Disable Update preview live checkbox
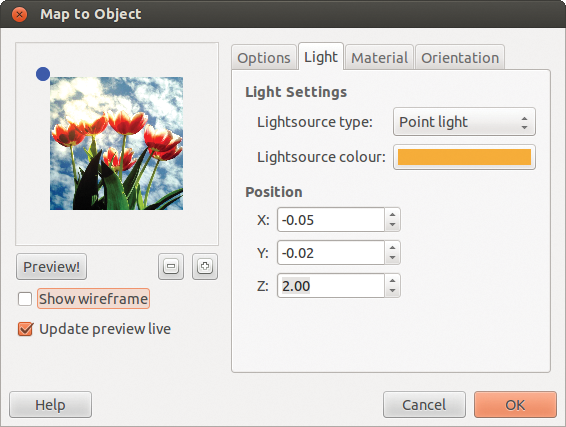This screenshot has height=427, width=566. tap(25, 329)
